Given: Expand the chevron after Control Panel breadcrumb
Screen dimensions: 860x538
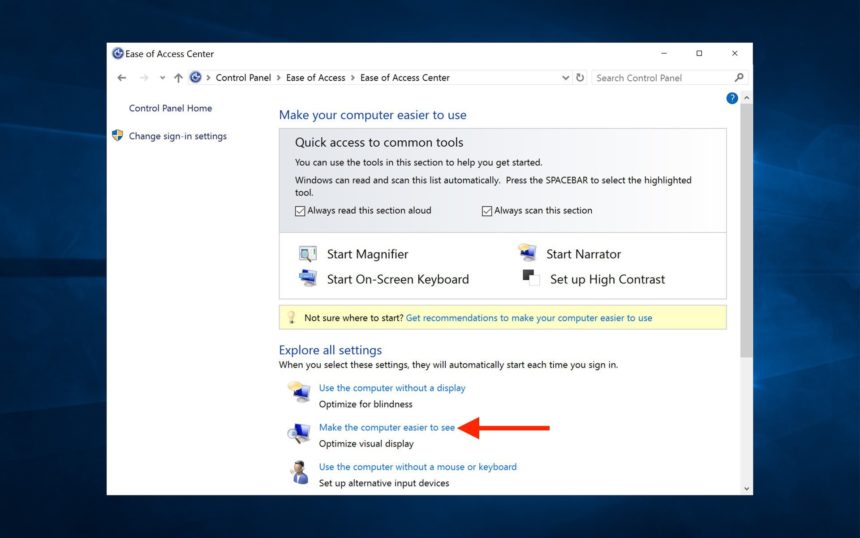Looking at the screenshot, I should tap(279, 78).
